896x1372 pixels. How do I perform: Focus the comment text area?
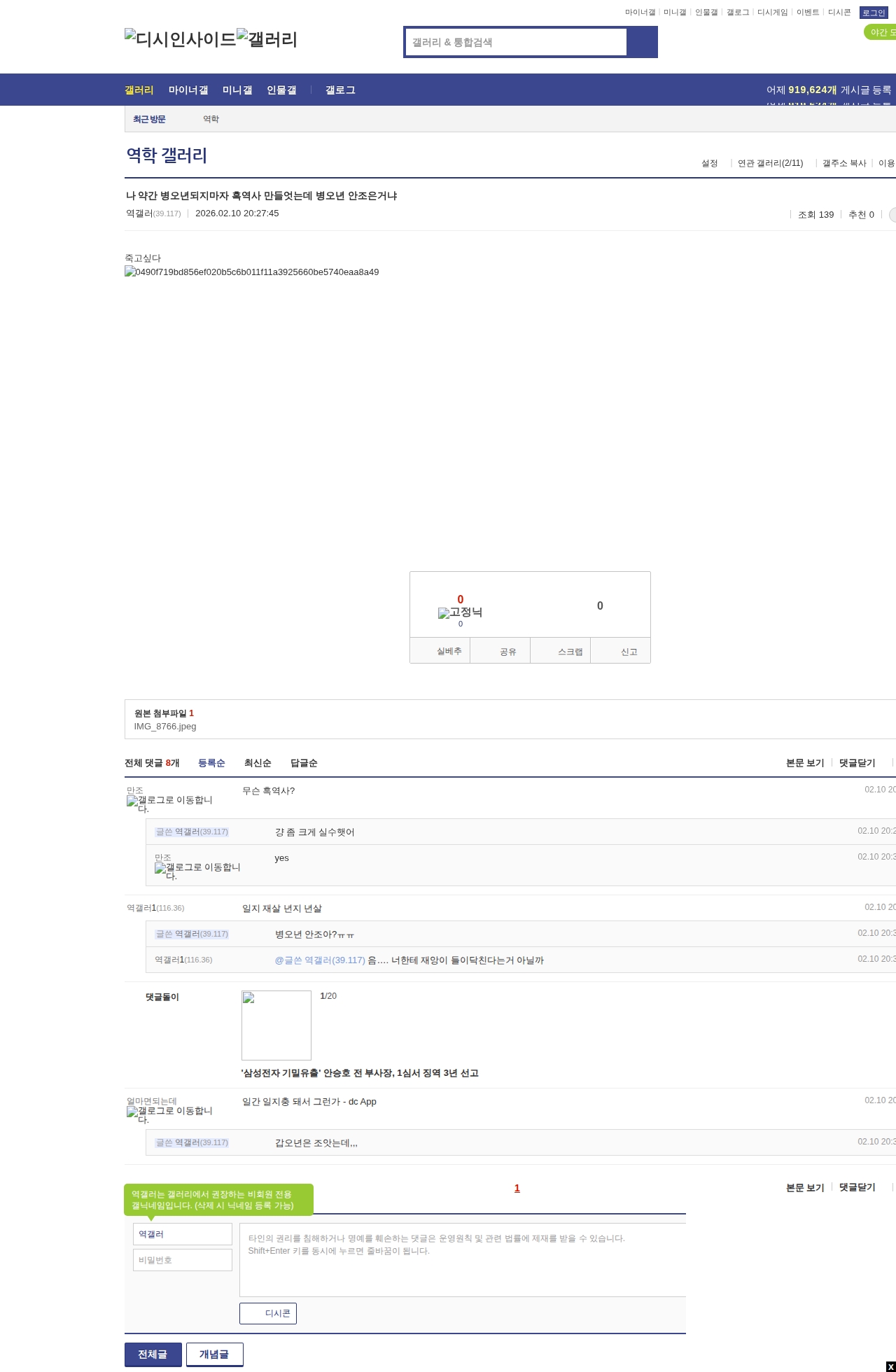463,1260
